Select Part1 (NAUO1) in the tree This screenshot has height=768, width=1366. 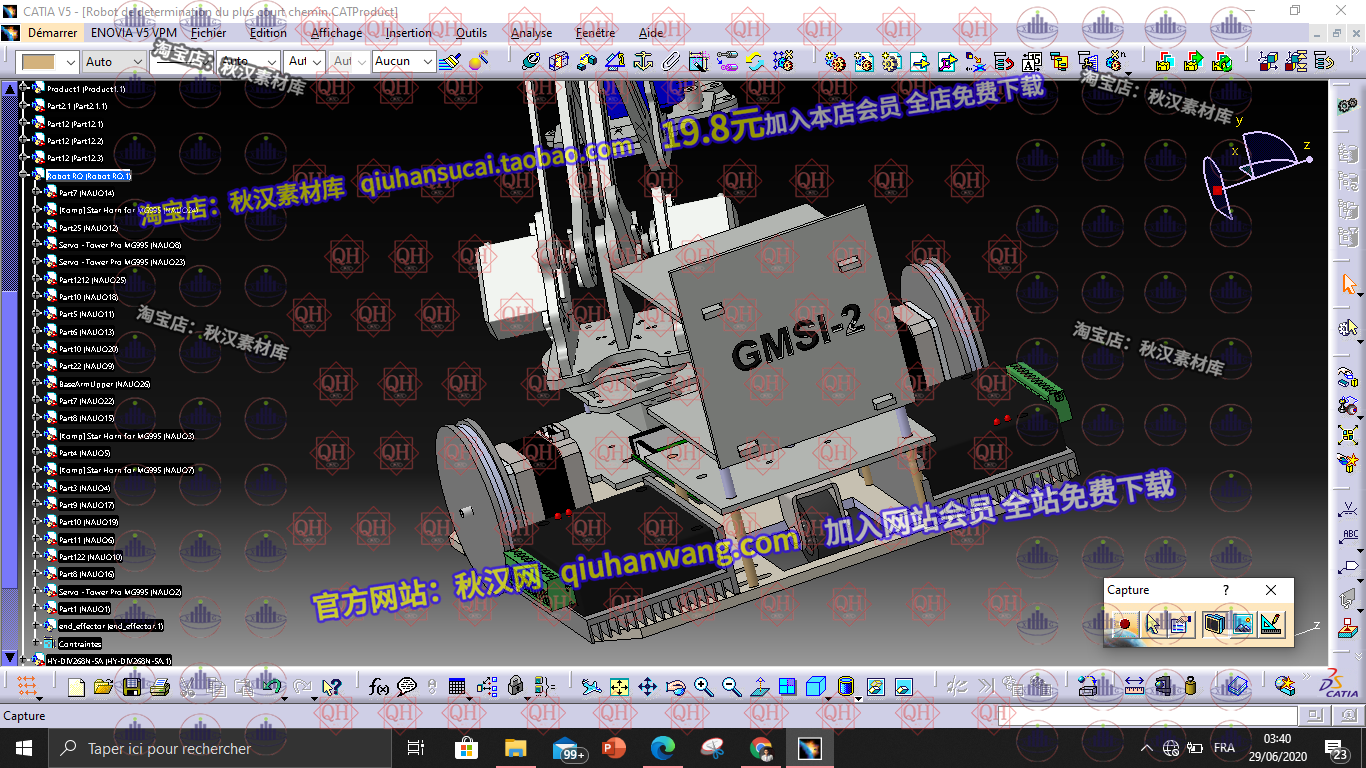pyautogui.click(x=85, y=609)
